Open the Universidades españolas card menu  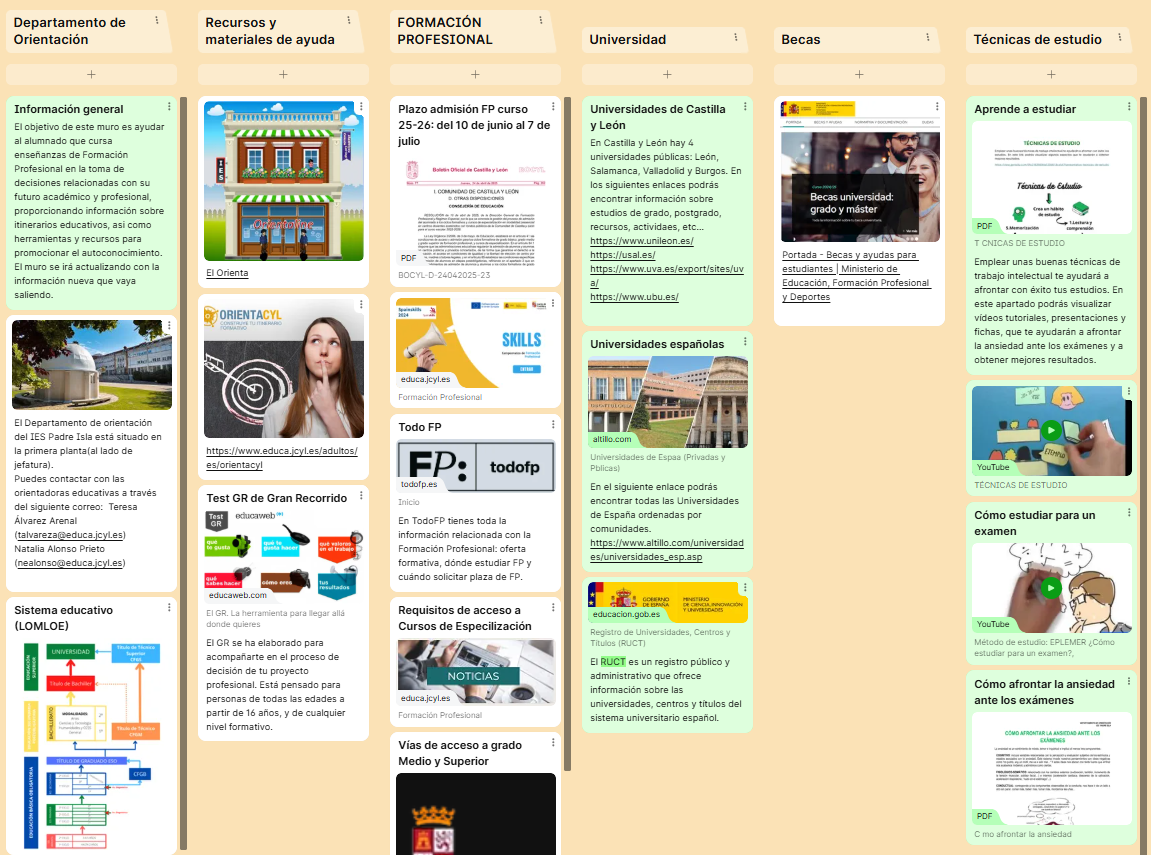click(x=745, y=342)
